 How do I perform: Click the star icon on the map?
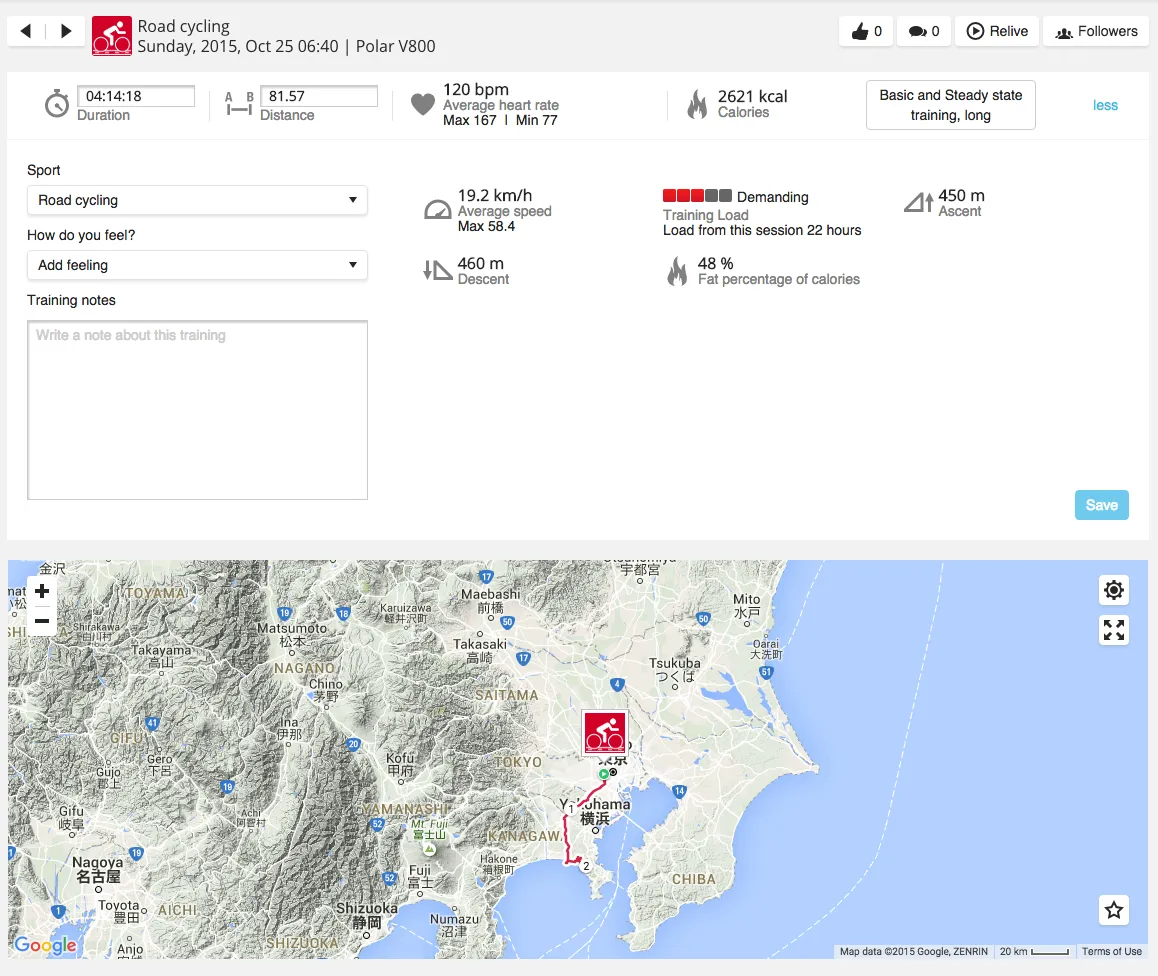[1114, 911]
